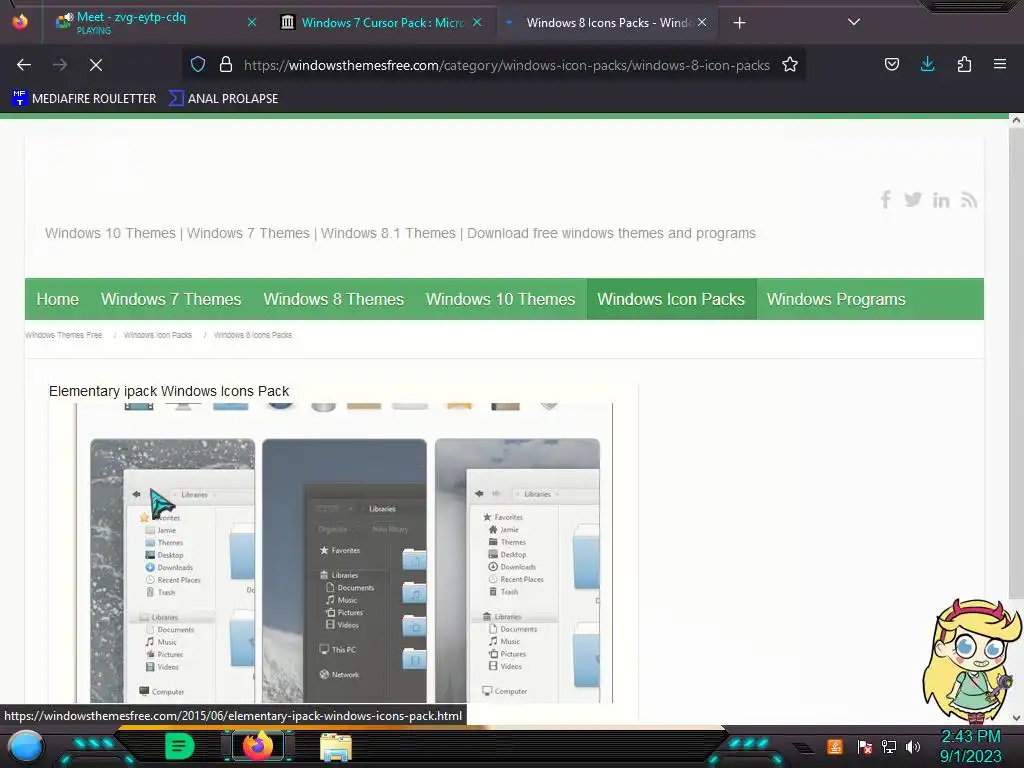Open the Java tray icon
The width and height of the screenshot is (1024, 768).
835,746
